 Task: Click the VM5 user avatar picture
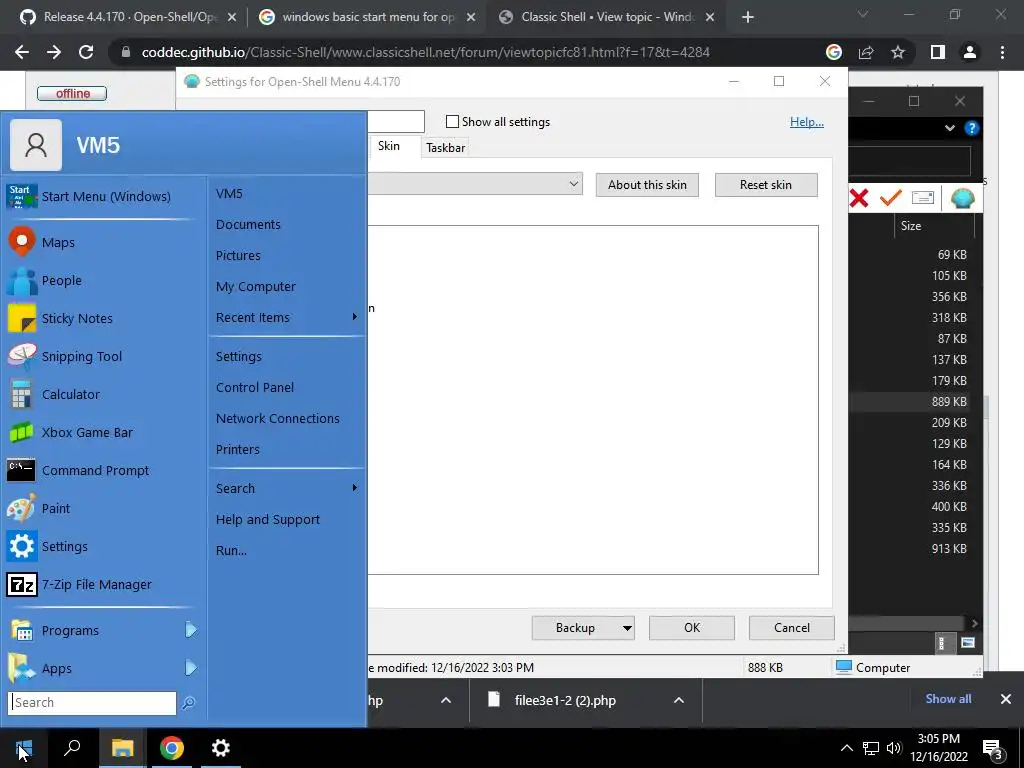coord(36,145)
